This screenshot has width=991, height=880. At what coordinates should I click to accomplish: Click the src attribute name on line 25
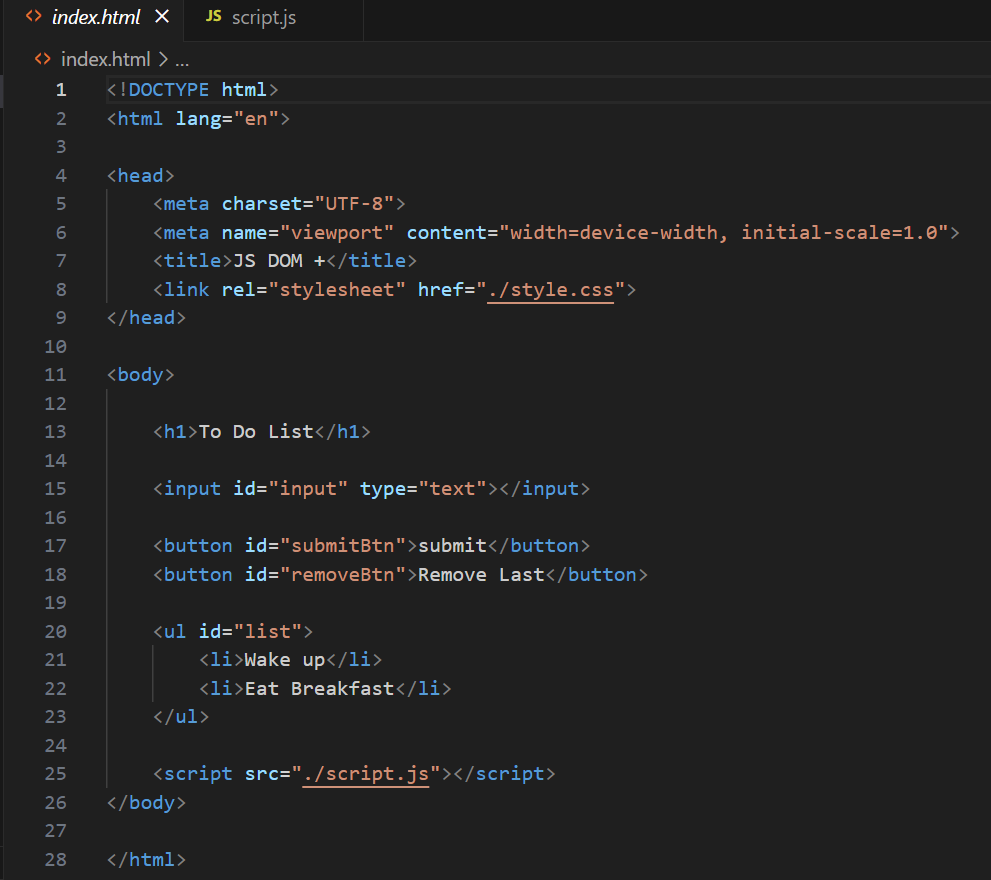click(x=262, y=774)
